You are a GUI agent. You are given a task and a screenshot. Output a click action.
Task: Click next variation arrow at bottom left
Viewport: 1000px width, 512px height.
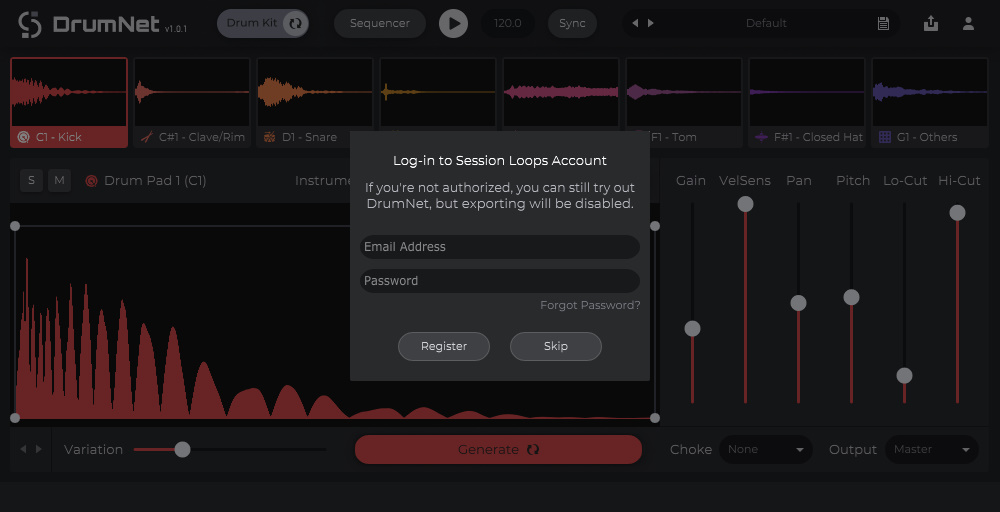tap(39, 449)
